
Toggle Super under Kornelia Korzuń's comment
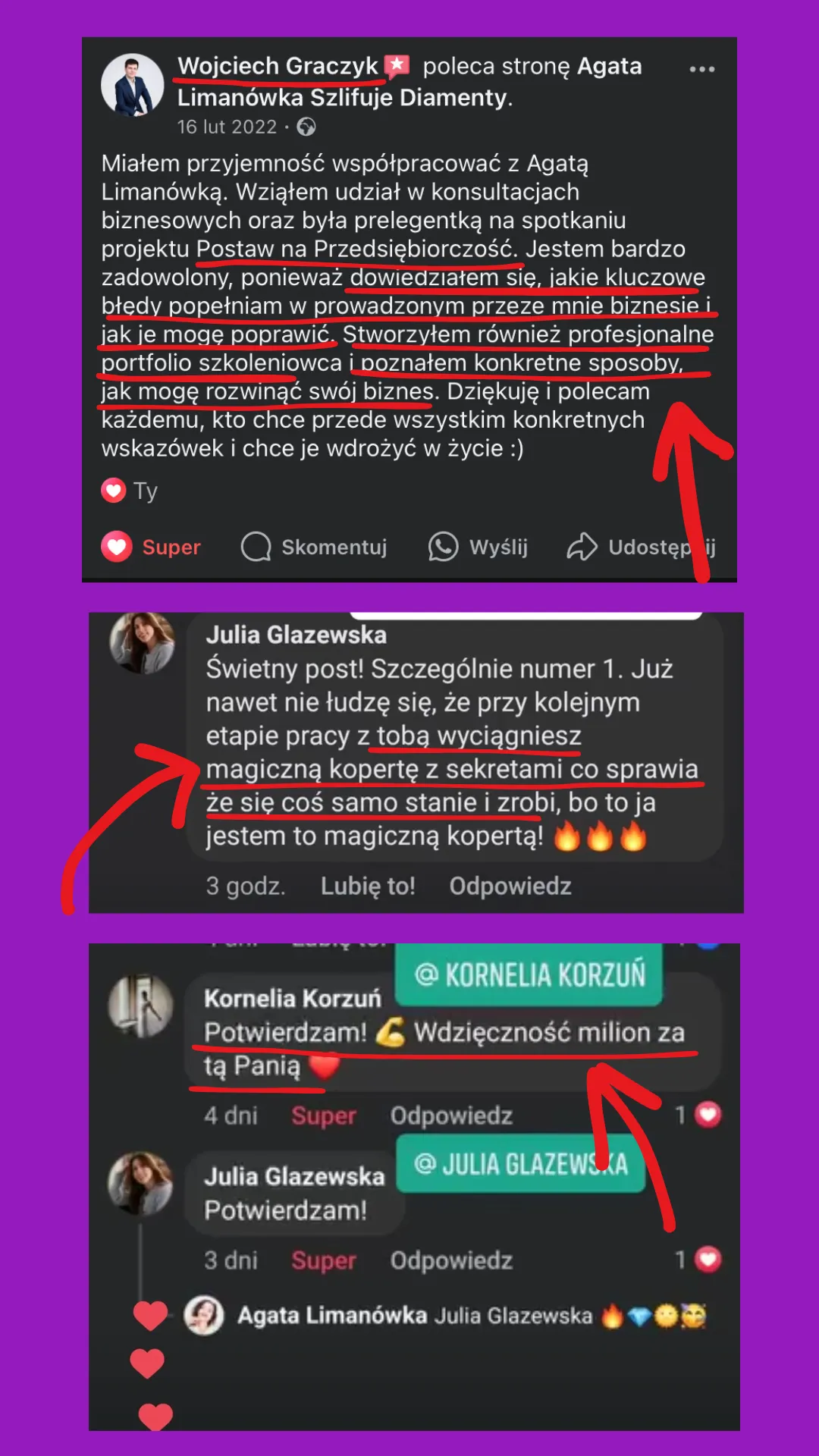click(324, 1116)
